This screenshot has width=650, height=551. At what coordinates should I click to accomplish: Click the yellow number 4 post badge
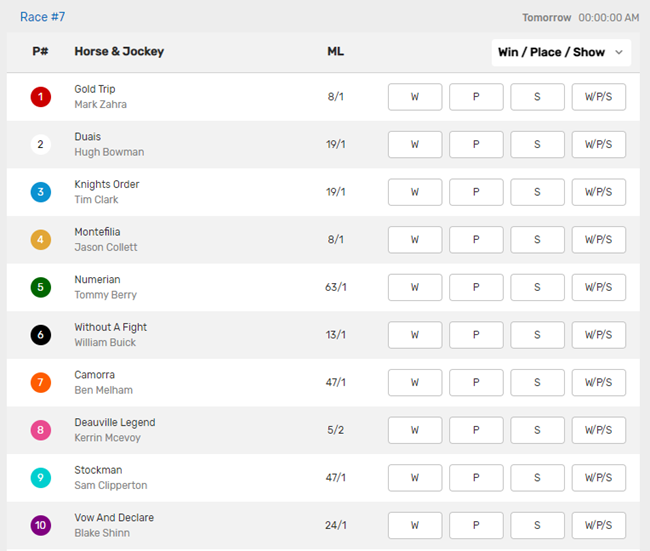tap(40, 240)
